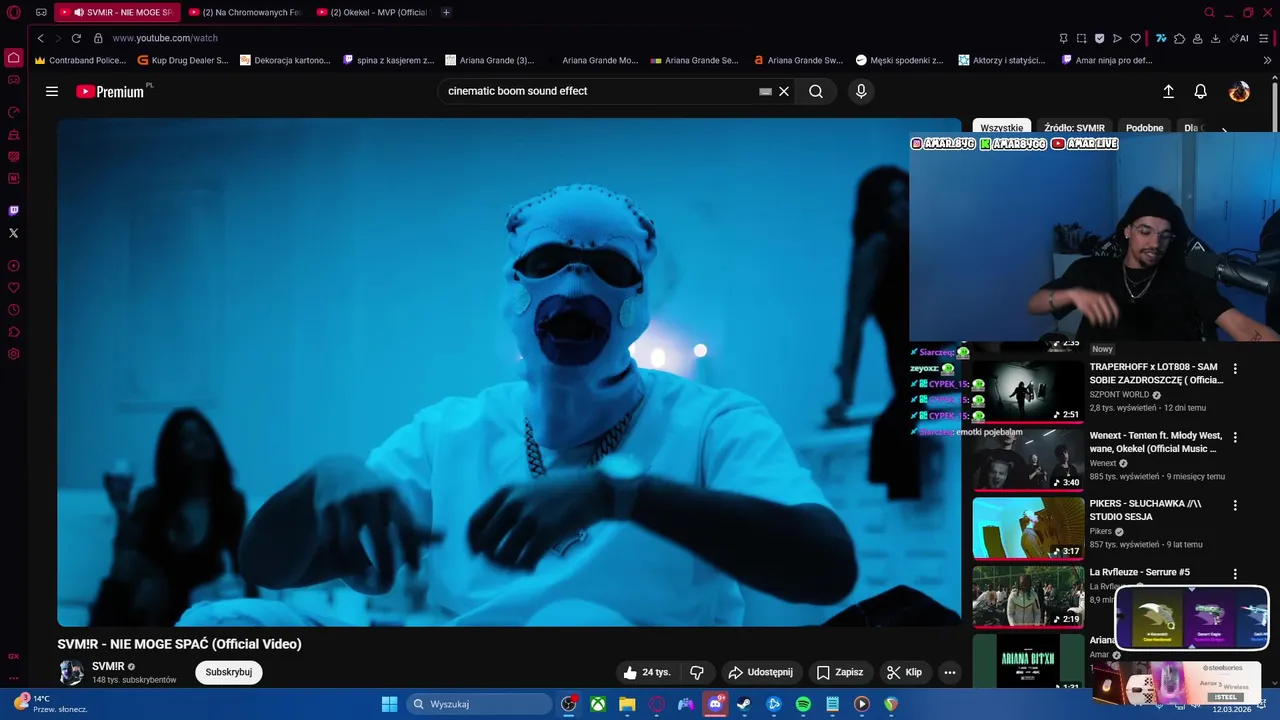Select the Wszystkie filter chip

[1001, 128]
